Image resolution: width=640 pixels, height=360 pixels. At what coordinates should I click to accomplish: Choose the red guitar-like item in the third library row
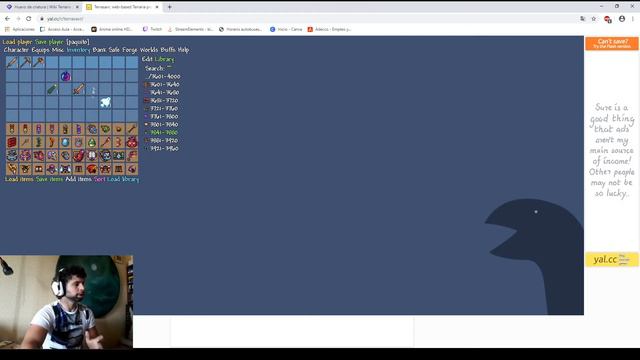click(79, 156)
